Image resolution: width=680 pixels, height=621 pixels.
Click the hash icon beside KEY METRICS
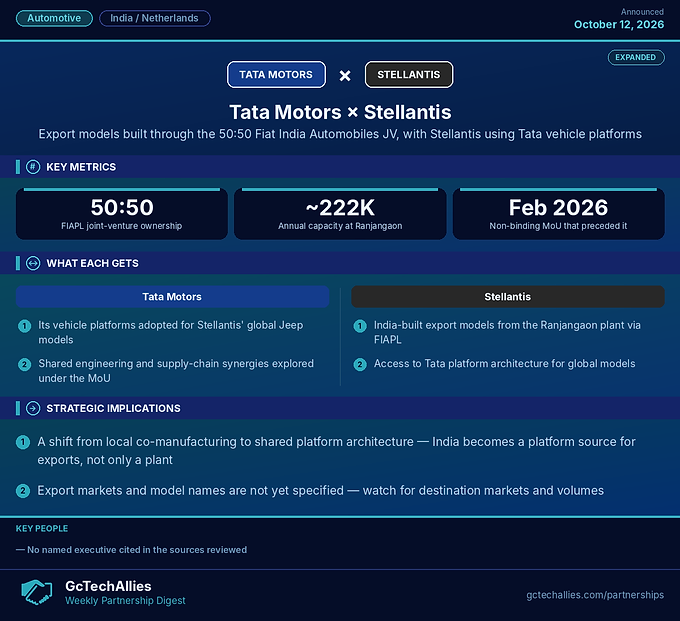[x=33, y=167]
